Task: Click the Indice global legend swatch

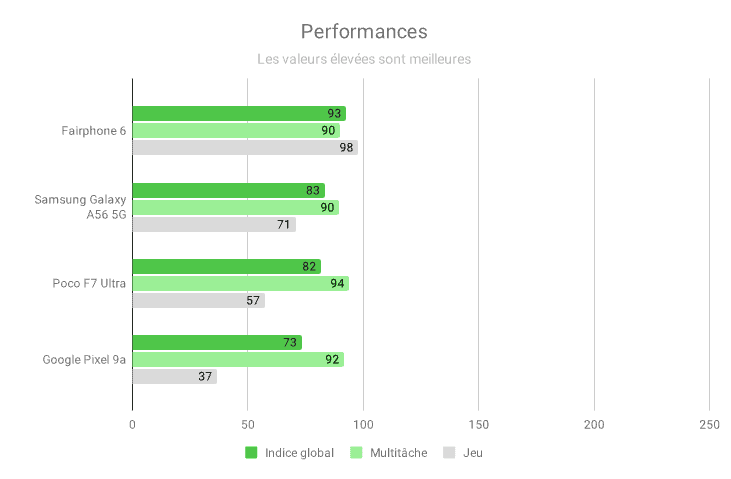Action: [252, 453]
